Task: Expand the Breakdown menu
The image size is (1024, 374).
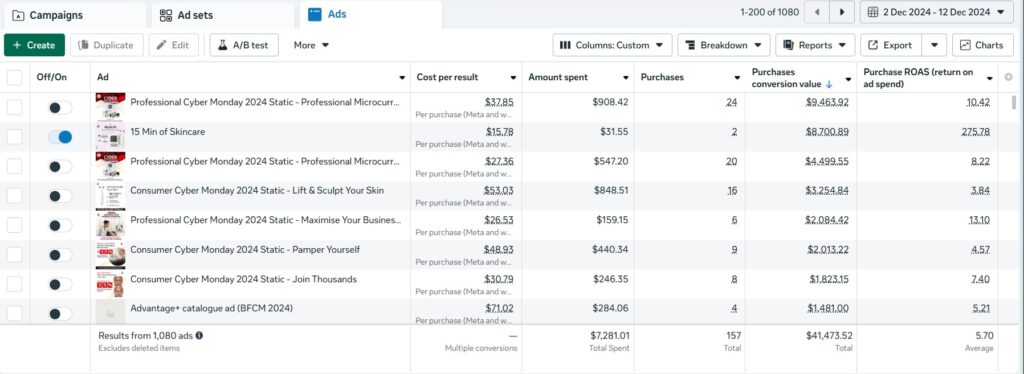Action: [724, 45]
